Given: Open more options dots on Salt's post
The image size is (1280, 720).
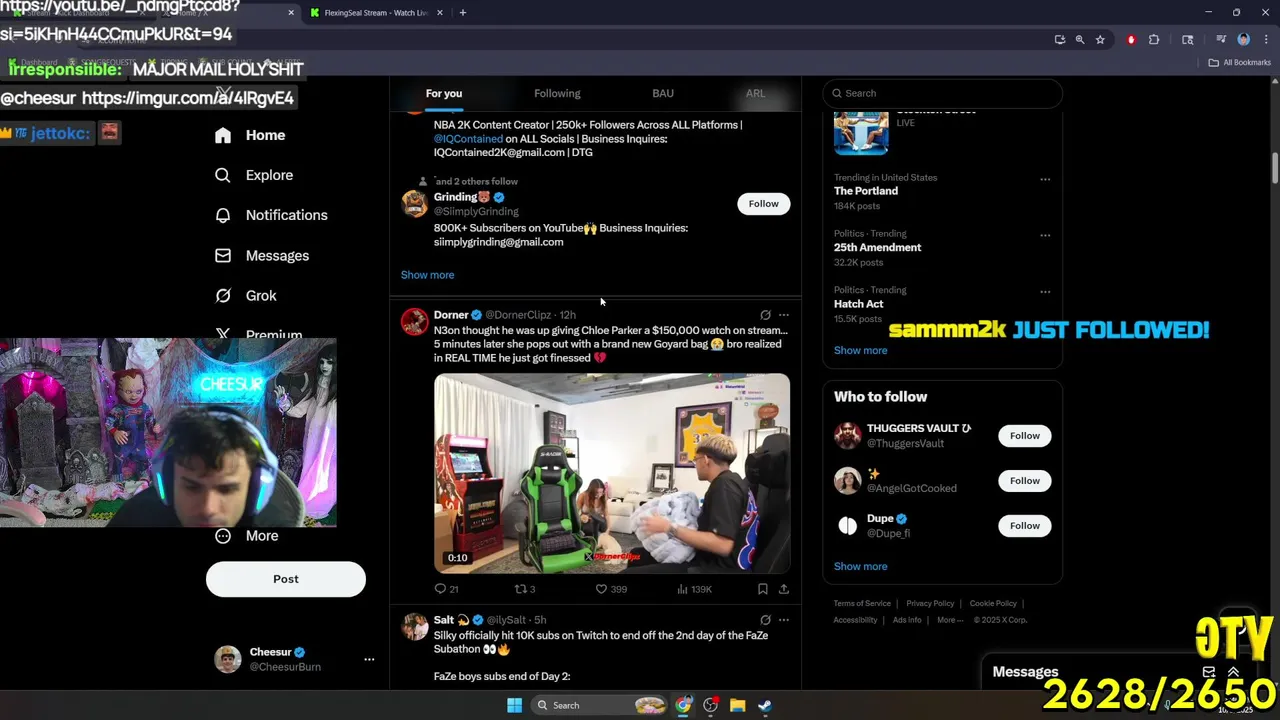Looking at the screenshot, I should pos(784,620).
